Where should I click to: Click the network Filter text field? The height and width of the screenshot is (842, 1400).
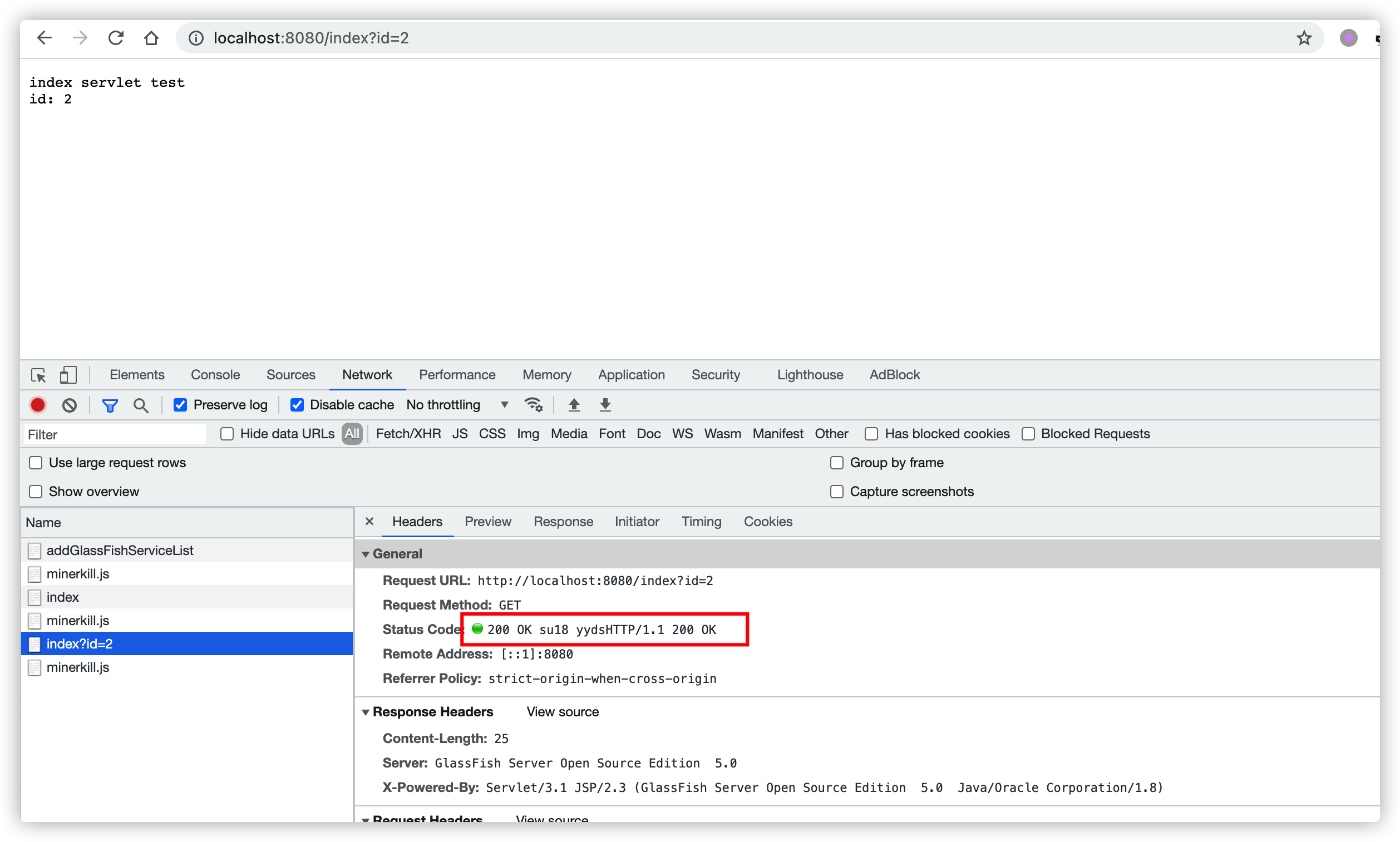click(115, 434)
